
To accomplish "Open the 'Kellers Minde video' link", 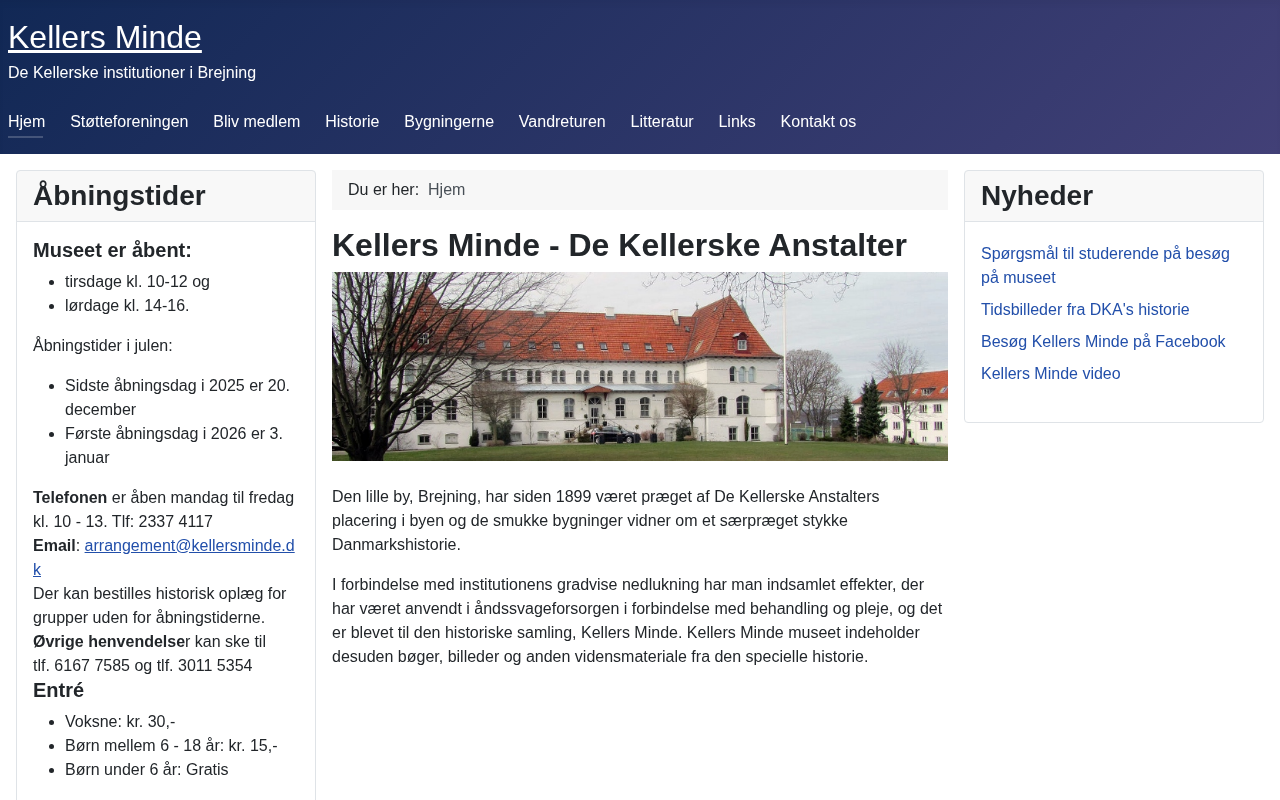I will [1051, 374].
